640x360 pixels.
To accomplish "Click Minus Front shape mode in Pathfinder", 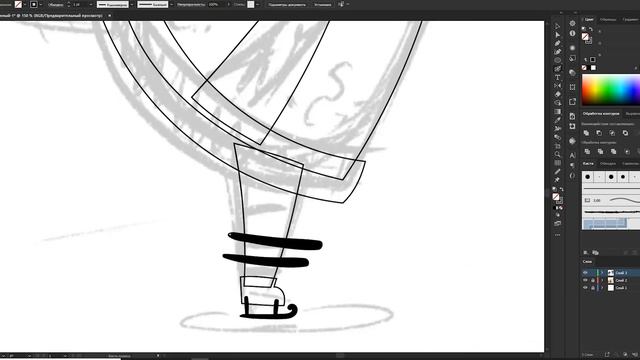I will click(599, 133).
